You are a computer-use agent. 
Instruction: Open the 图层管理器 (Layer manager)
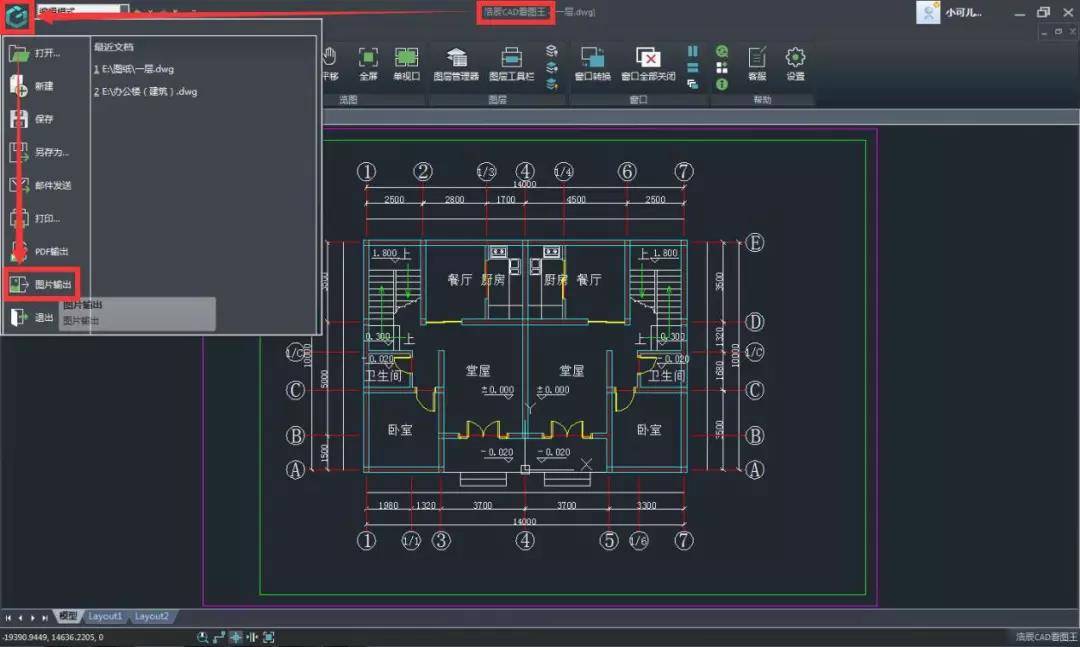[456, 63]
